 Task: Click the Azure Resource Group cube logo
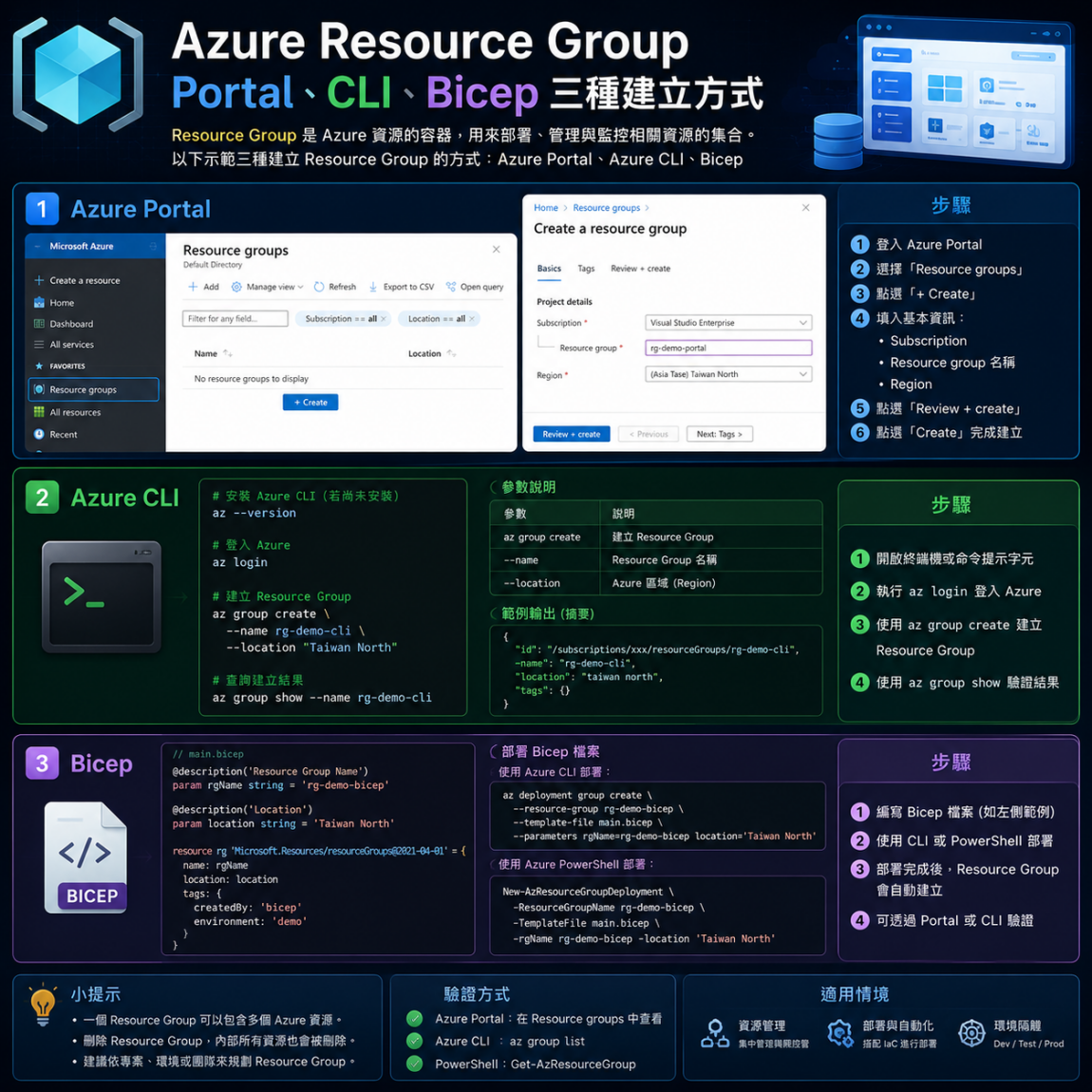[x=78, y=74]
